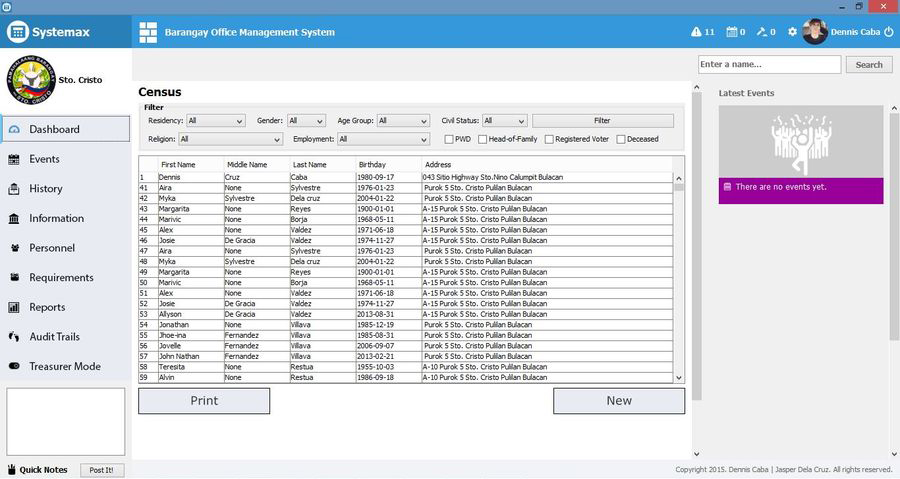Click the Enter a name search field

(769, 64)
